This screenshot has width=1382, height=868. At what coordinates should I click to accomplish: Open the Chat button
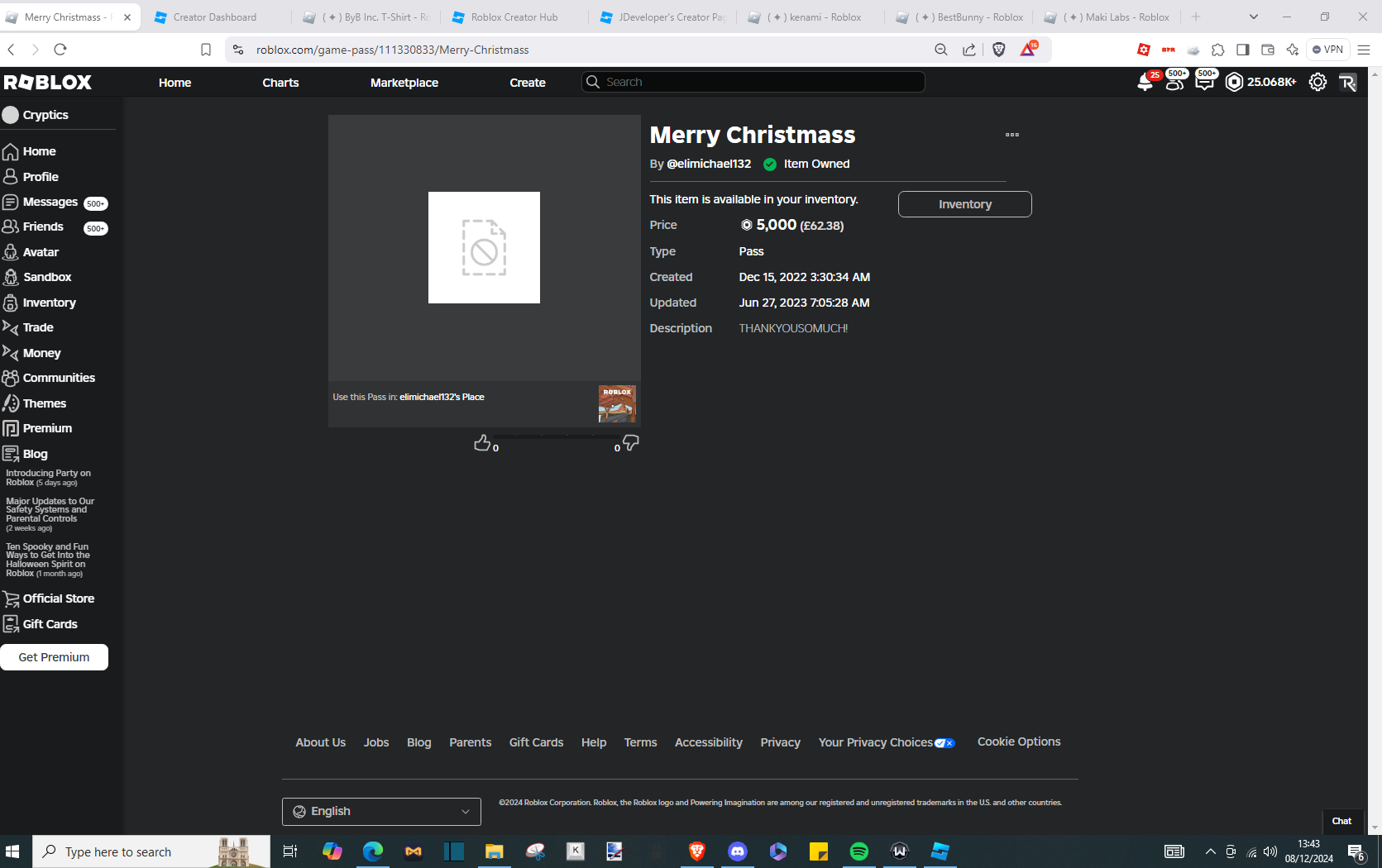tap(1341, 821)
